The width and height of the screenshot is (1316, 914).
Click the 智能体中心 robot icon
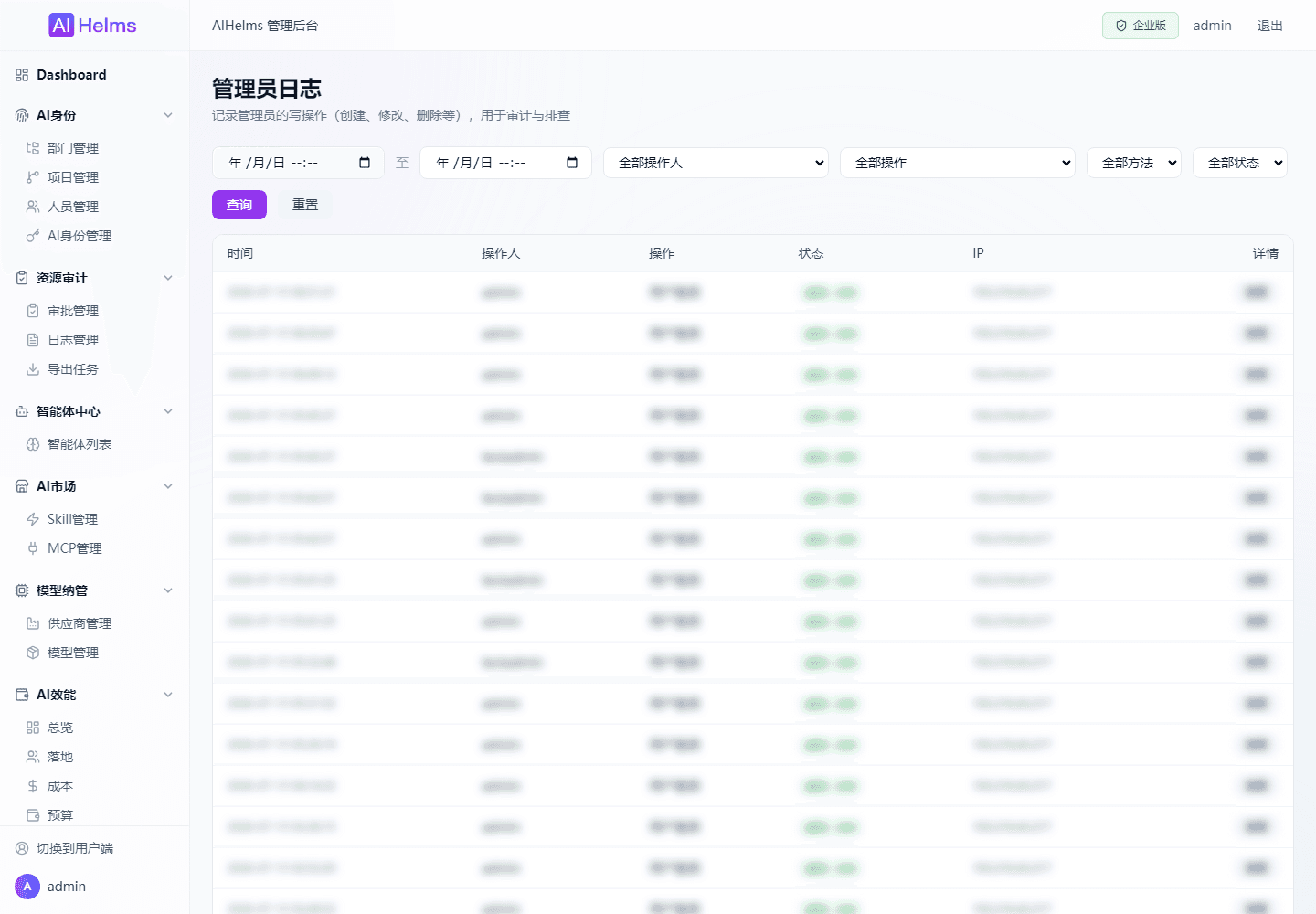point(22,411)
